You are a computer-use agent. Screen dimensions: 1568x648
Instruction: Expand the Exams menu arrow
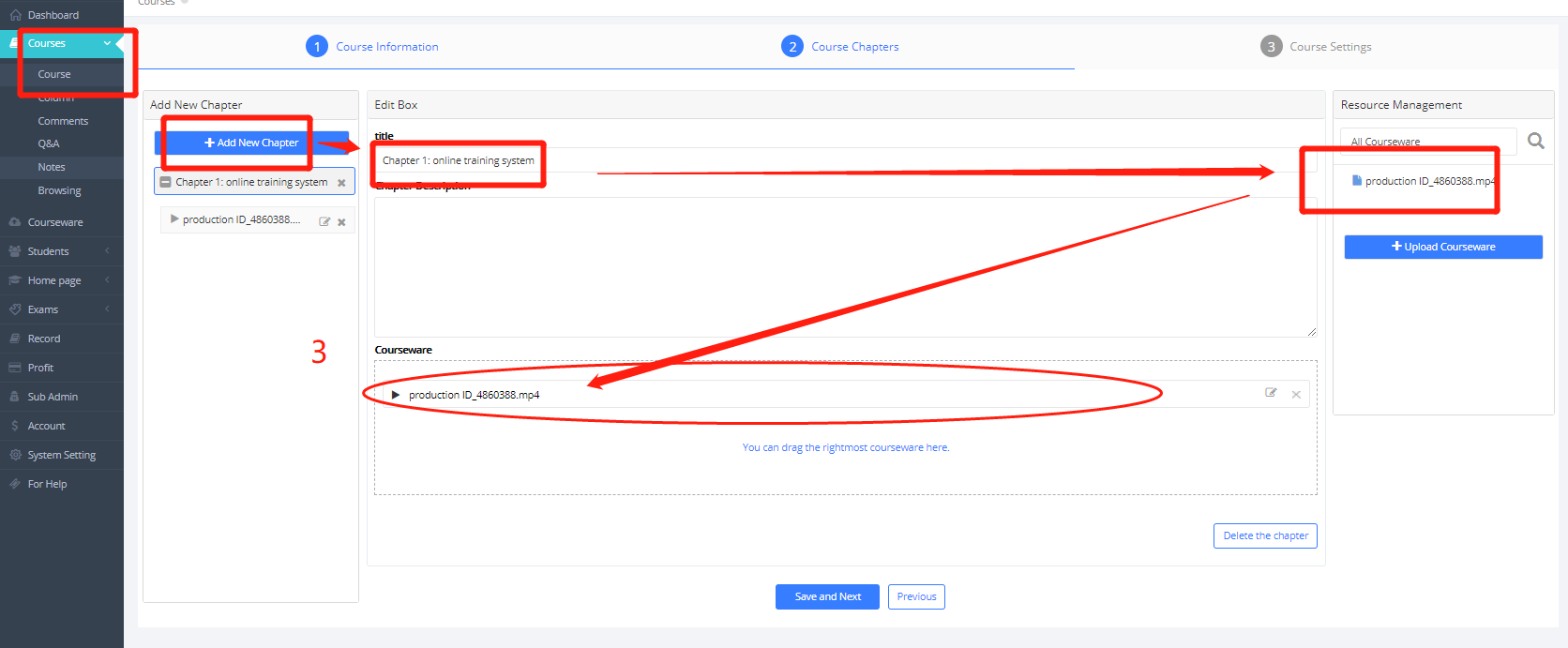point(107,309)
